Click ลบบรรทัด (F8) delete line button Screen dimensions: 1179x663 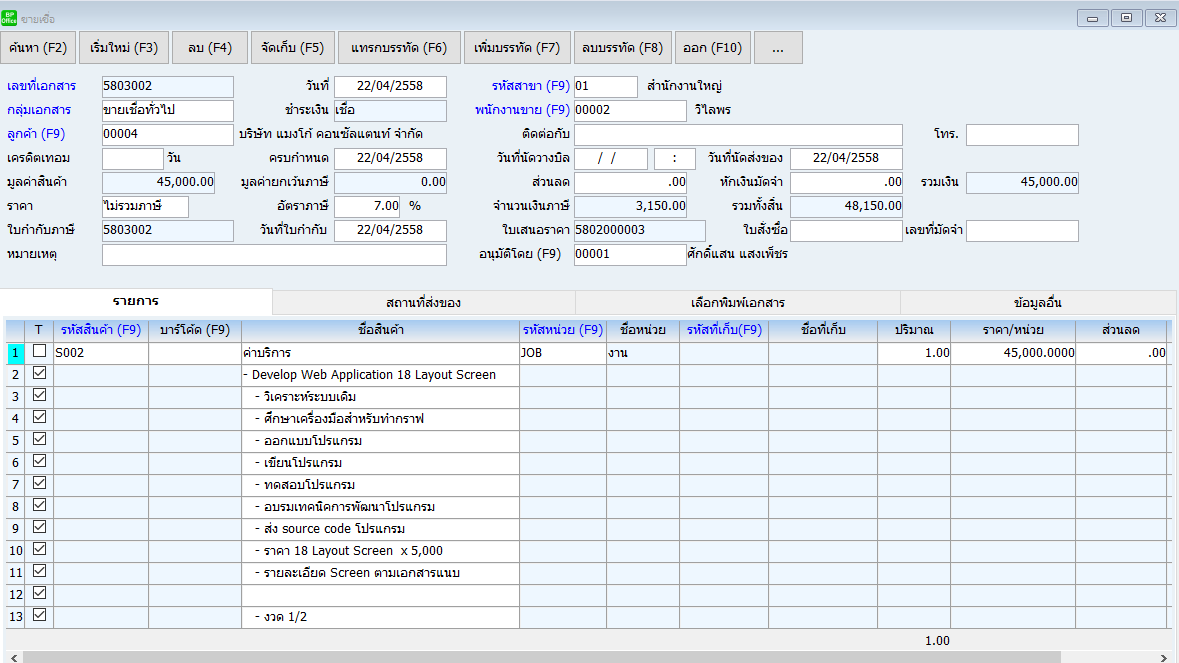(x=623, y=47)
